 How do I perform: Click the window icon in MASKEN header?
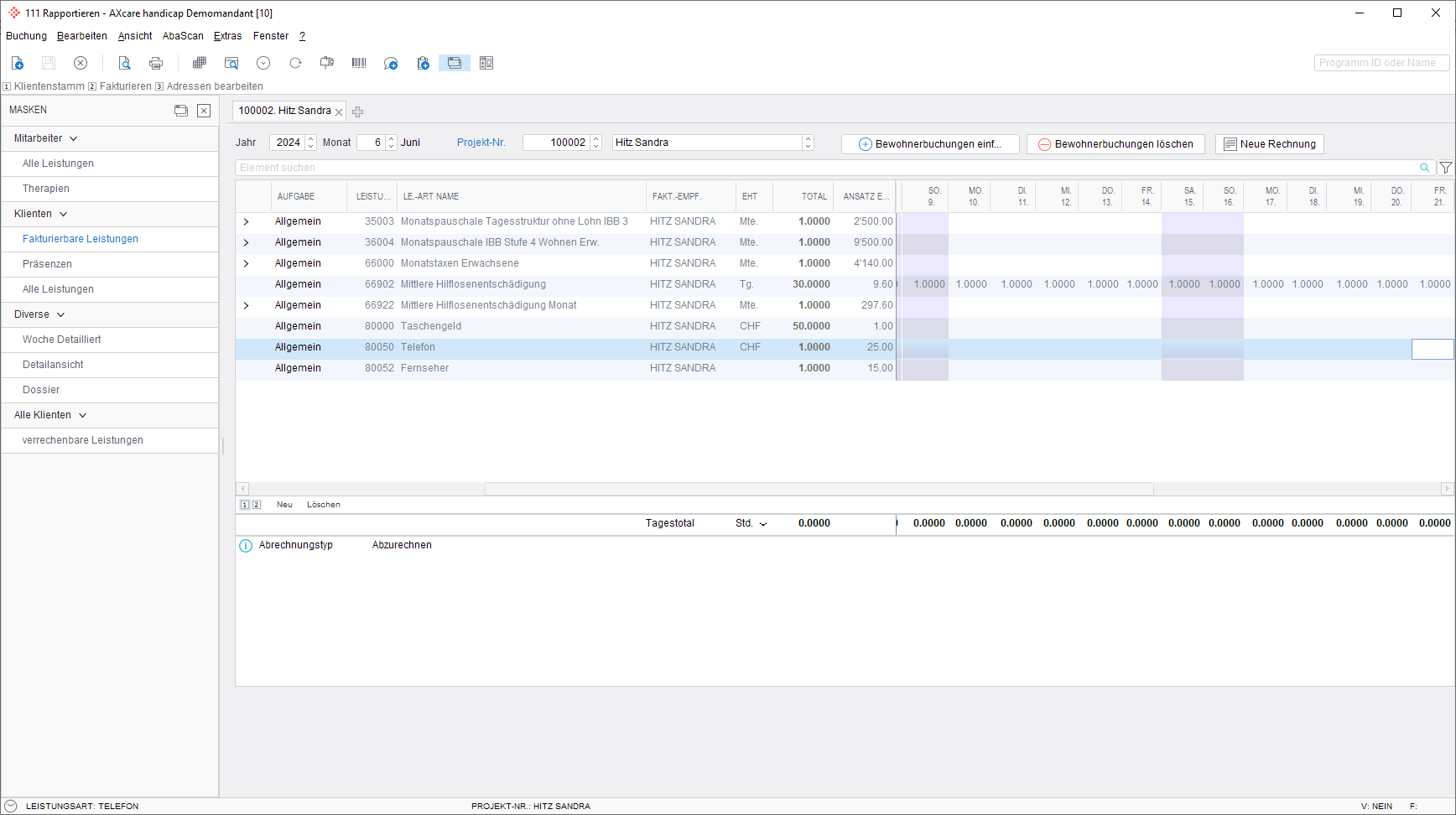[181, 110]
